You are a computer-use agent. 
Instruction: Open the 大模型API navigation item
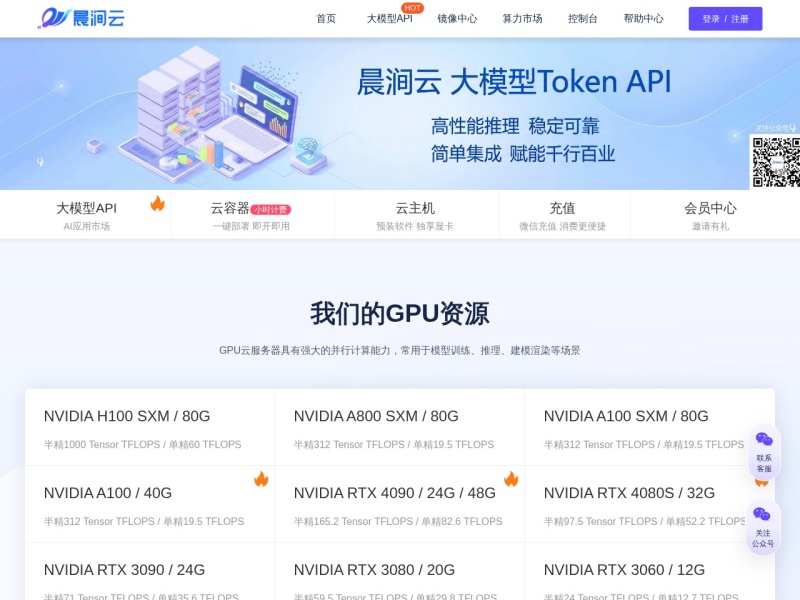click(x=389, y=19)
